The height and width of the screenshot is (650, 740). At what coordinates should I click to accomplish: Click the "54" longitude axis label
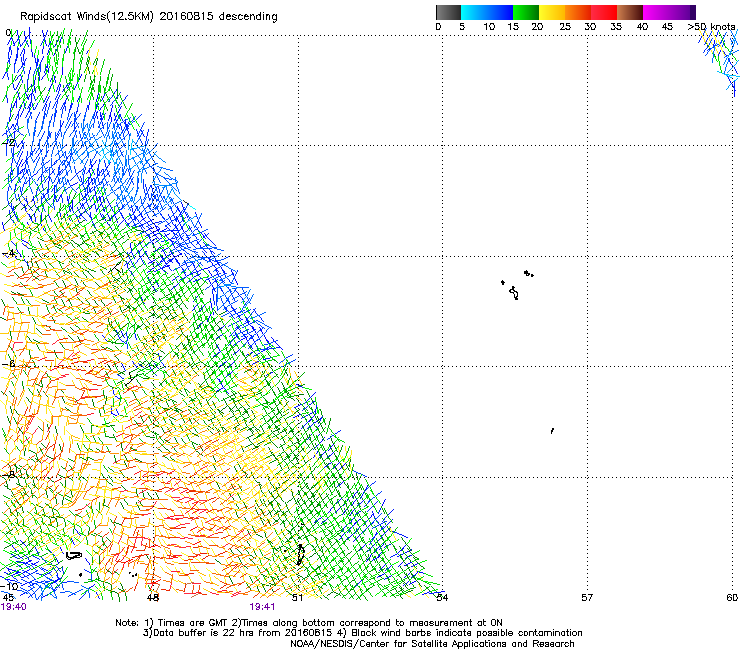click(442, 598)
